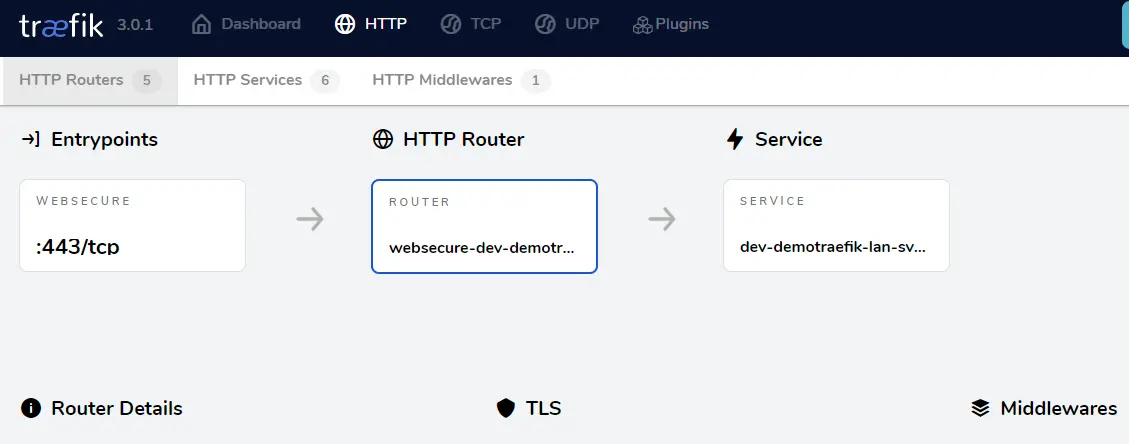This screenshot has width=1129, height=444.
Task: Click the Plugins cubes icon
Action: coord(642,25)
